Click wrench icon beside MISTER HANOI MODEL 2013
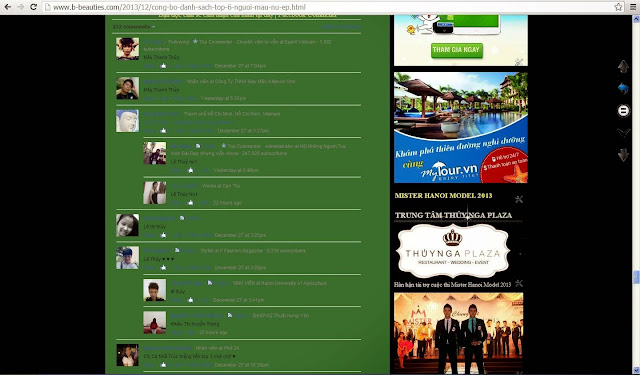640x375 pixels. click(x=519, y=199)
